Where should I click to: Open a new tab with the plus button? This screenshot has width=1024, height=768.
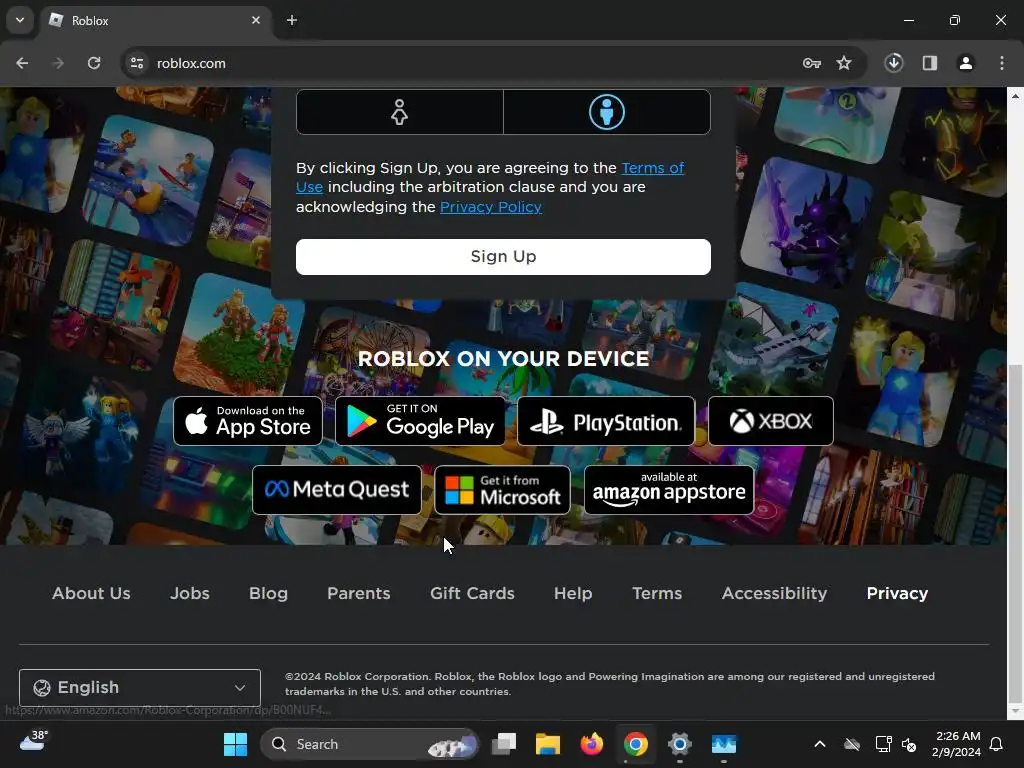(292, 20)
